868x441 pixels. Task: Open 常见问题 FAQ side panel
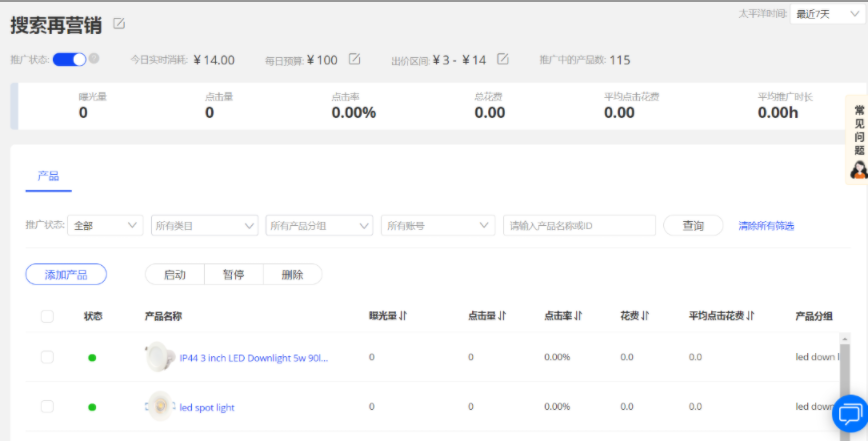[x=857, y=140]
